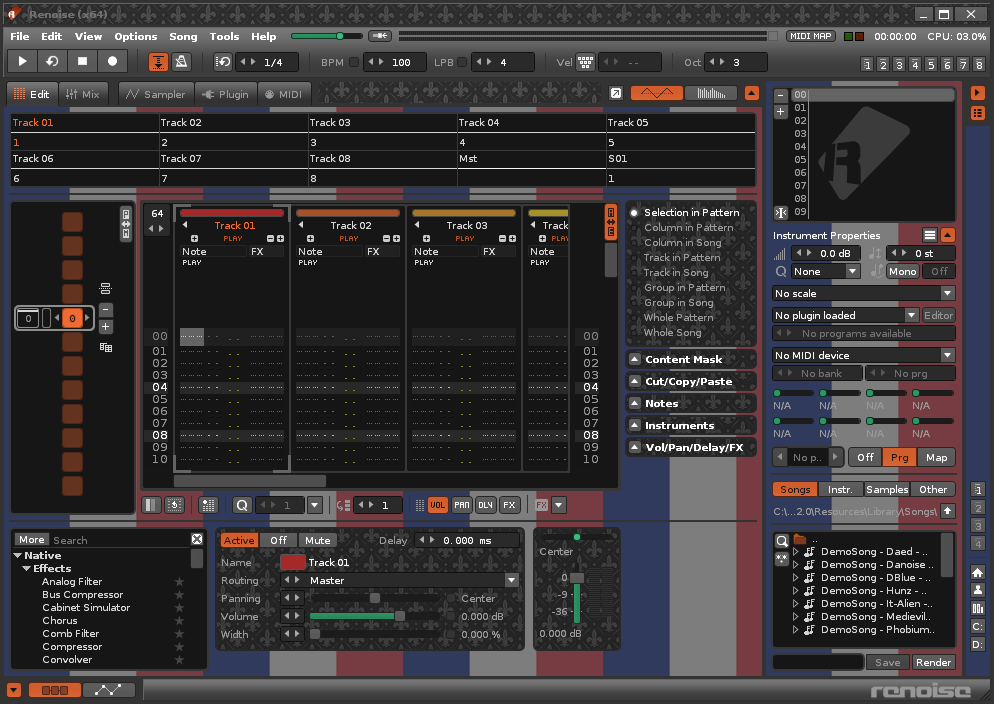The image size is (994, 704).
Task: Adjust the track Volume slider
Action: click(374, 616)
